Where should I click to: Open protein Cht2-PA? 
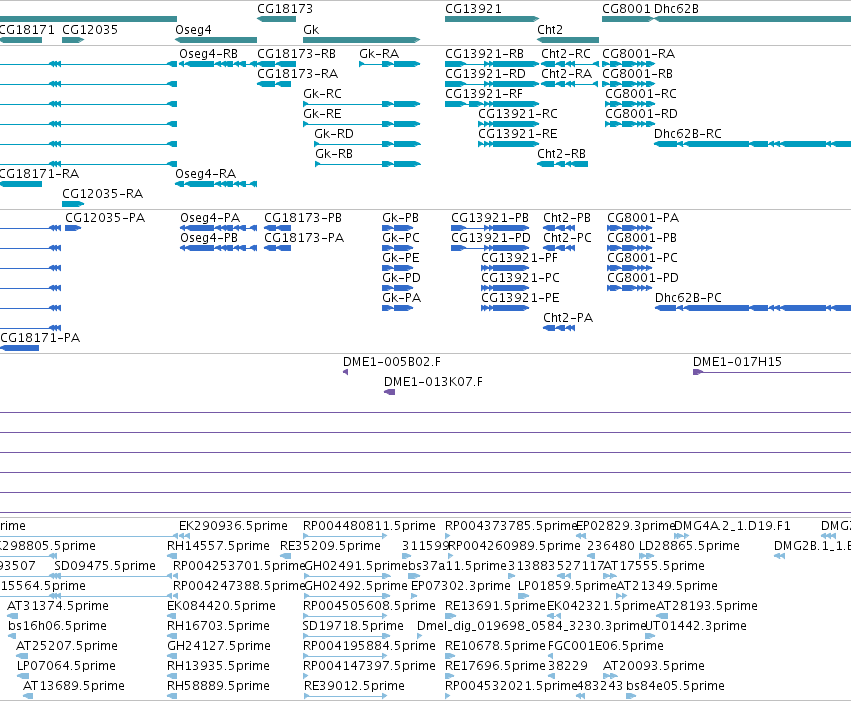pyautogui.click(x=568, y=318)
